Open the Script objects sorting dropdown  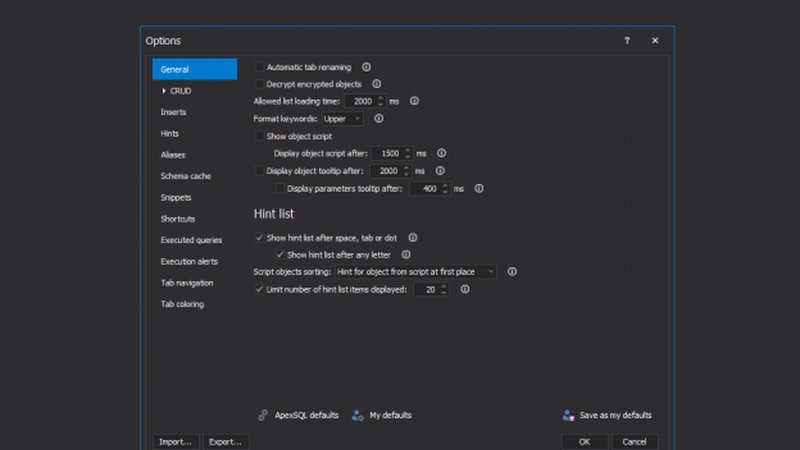[415, 272]
